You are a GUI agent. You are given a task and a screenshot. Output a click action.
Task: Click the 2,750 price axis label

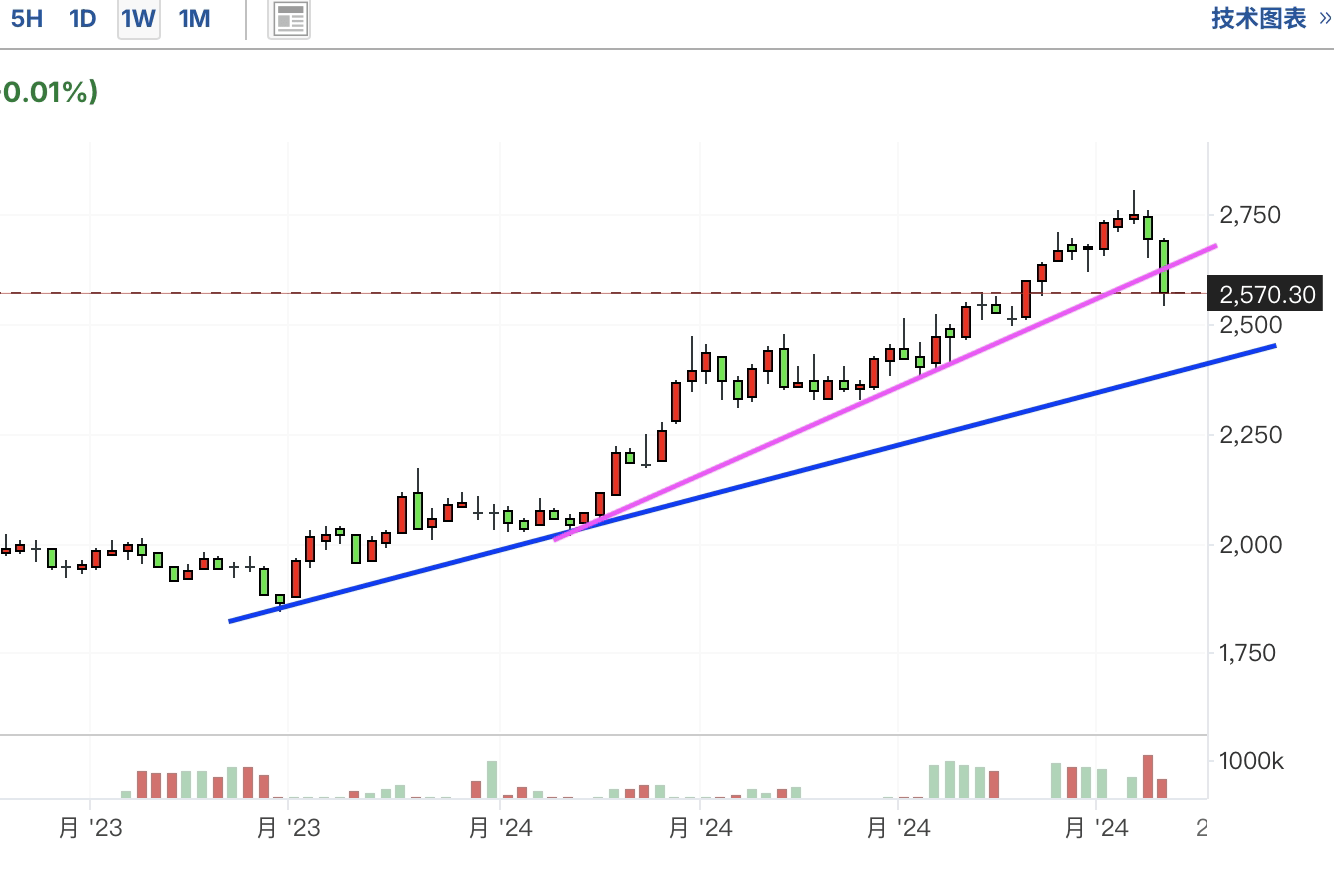click(1250, 215)
